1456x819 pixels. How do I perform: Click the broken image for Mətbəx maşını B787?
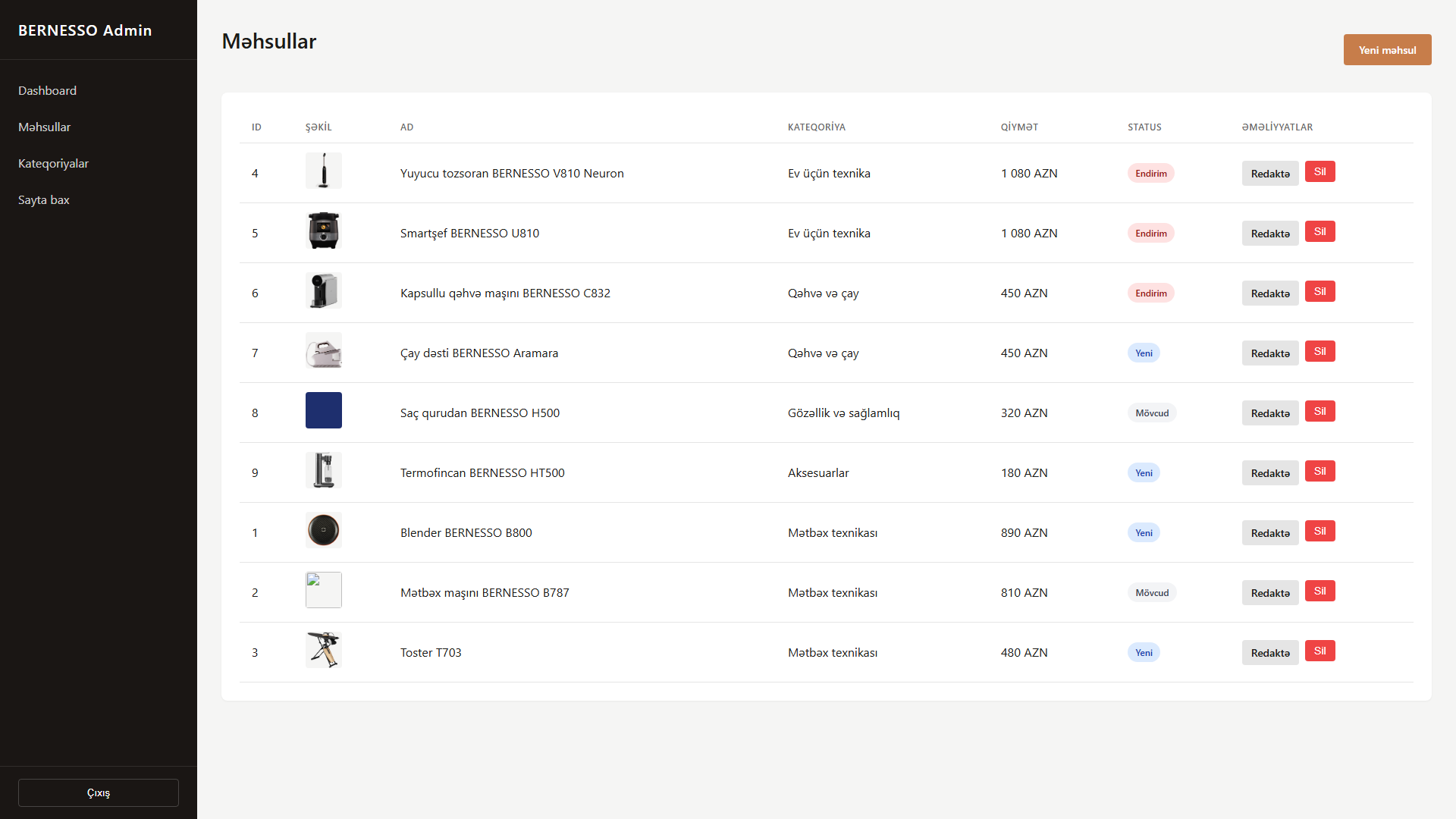click(x=324, y=590)
